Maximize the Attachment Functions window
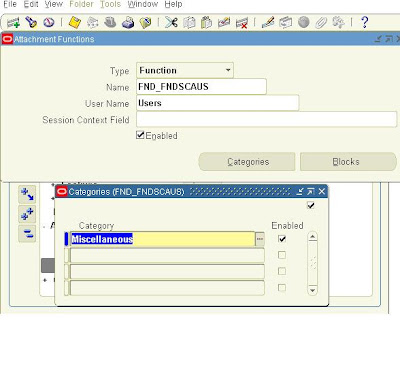Image resolution: width=400 pixels, height=369 pixels. 388,39
